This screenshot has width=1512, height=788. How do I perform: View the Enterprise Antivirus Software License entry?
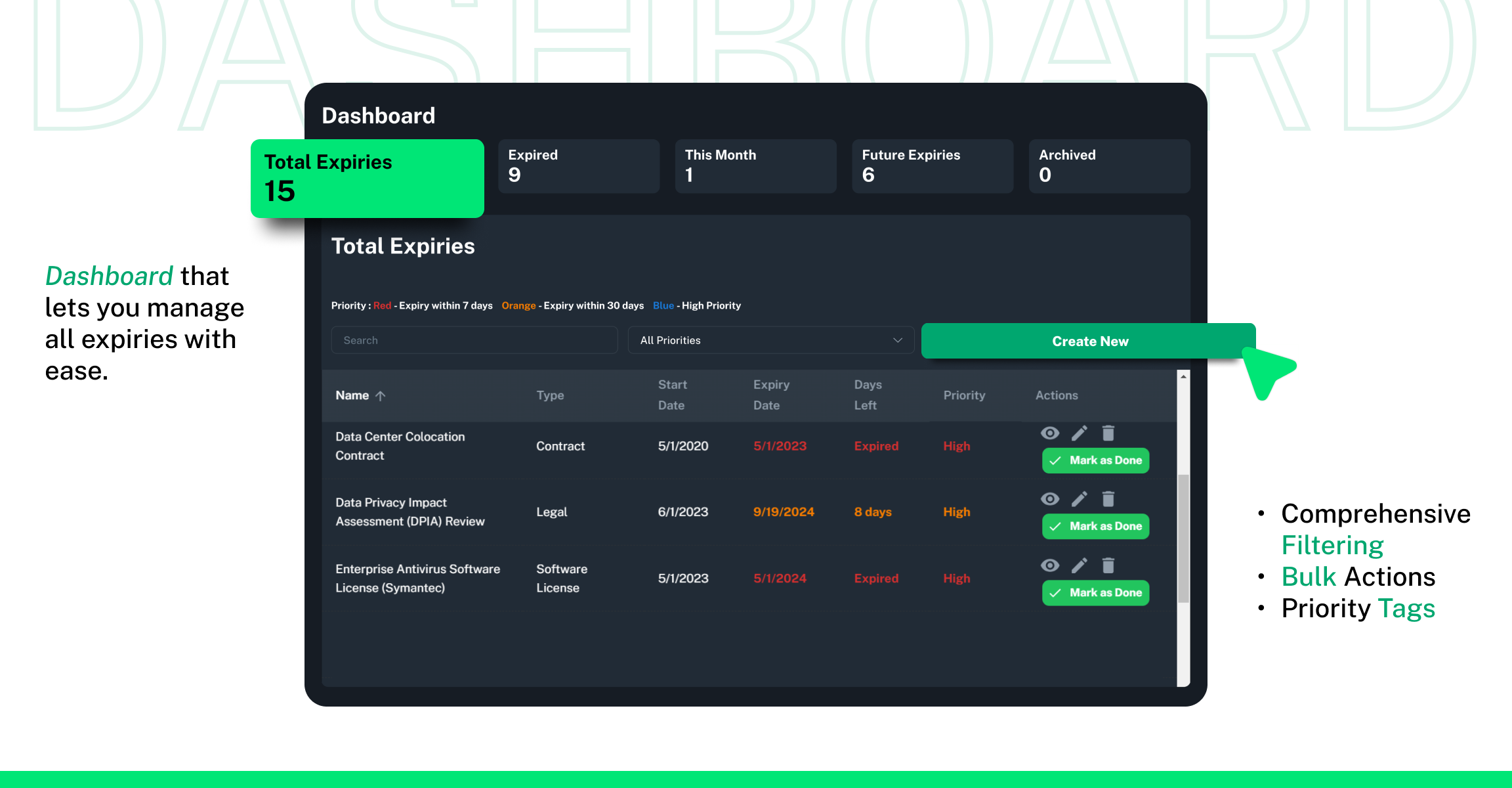tap(1050, 565)
